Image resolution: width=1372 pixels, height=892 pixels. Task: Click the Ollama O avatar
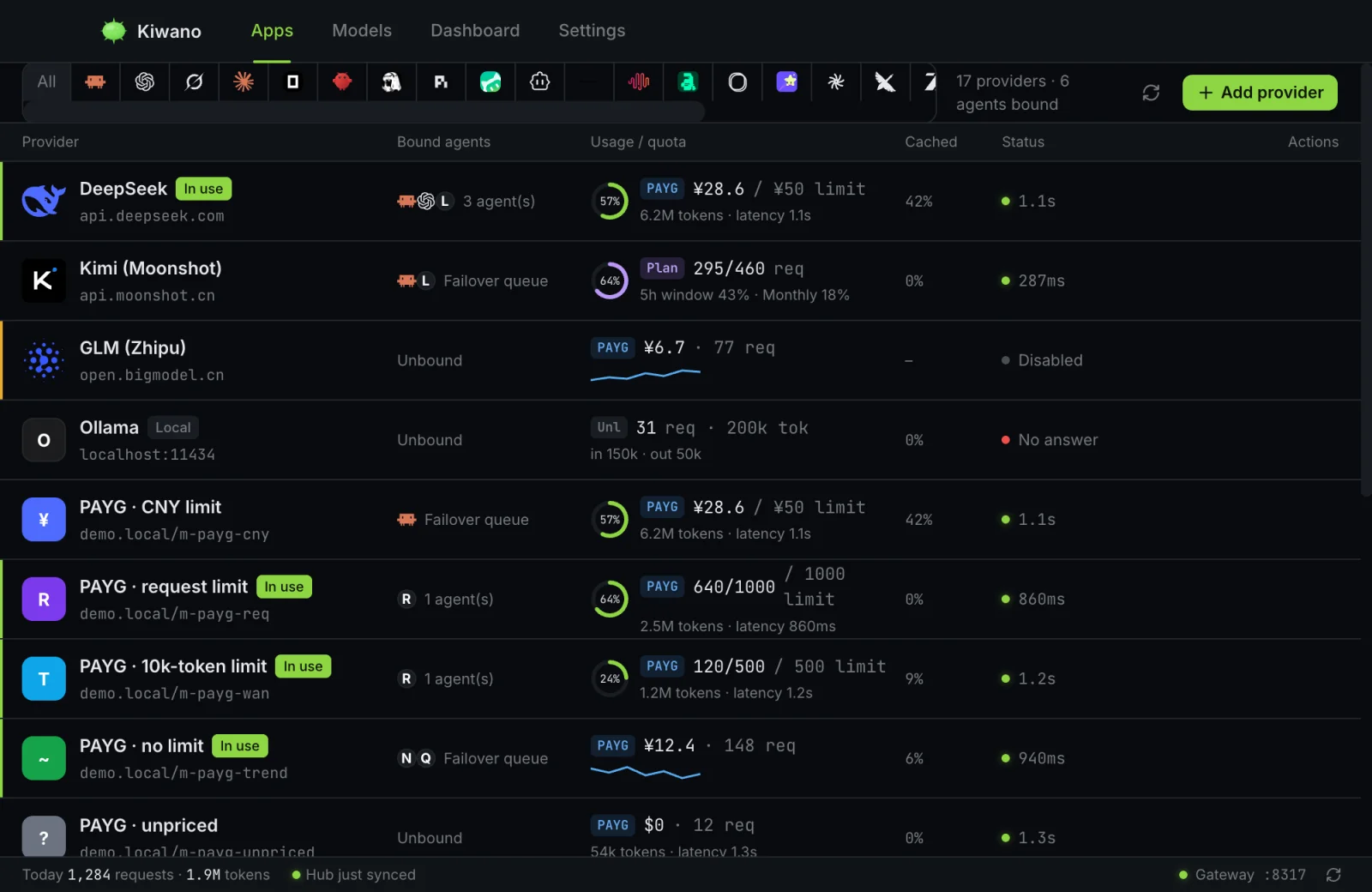pos(44,440)
